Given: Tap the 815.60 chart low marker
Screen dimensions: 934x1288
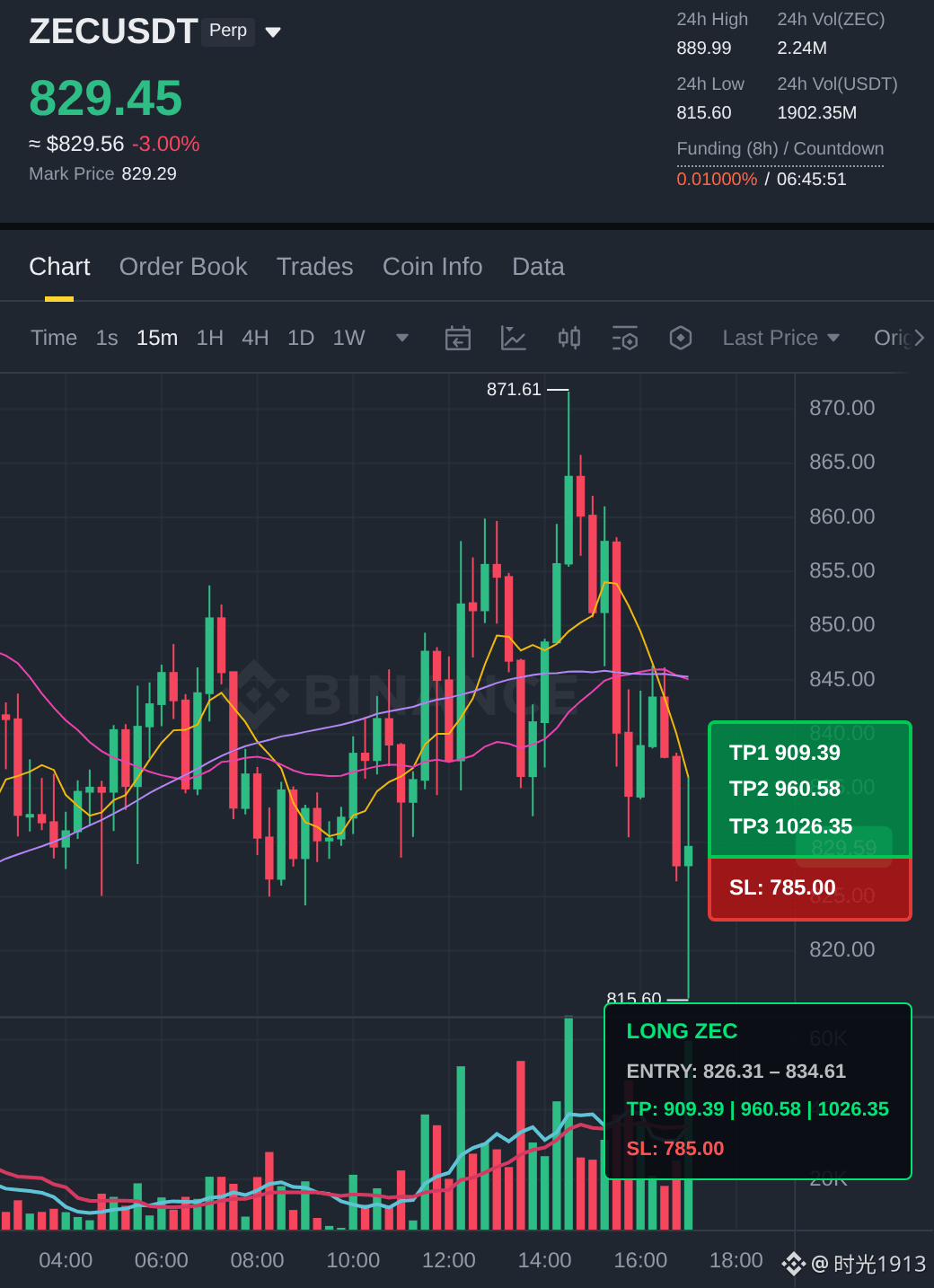Looking at the screenshot, I should click(634, 997).
